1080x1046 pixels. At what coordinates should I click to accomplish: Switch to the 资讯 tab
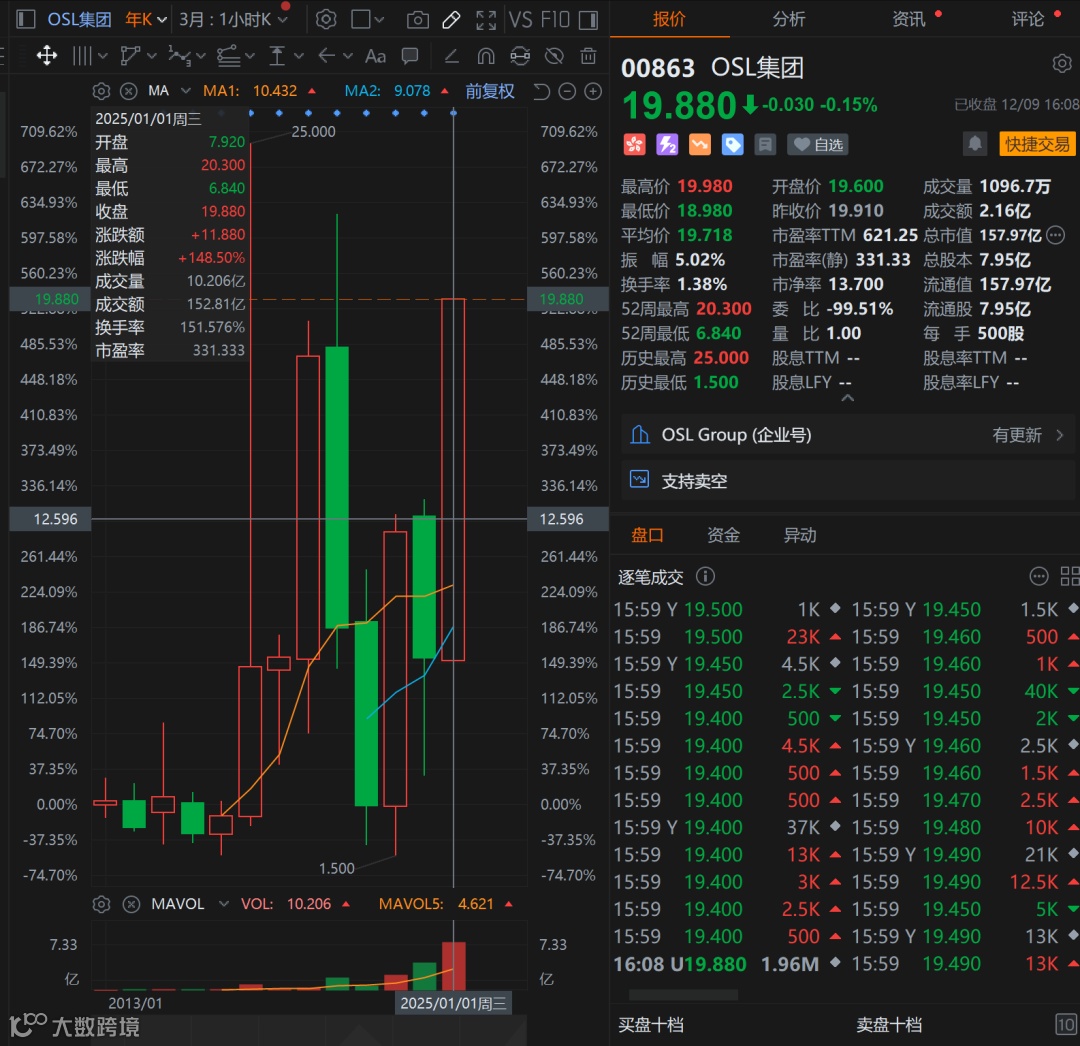click(x=908, y=19)
